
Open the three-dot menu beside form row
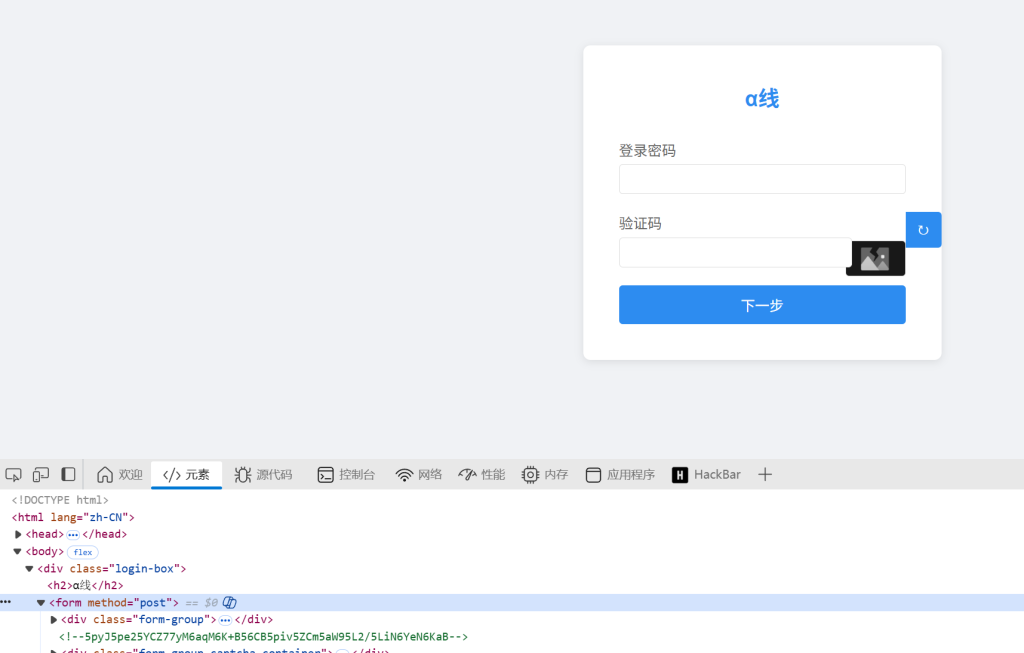point(6,602)
